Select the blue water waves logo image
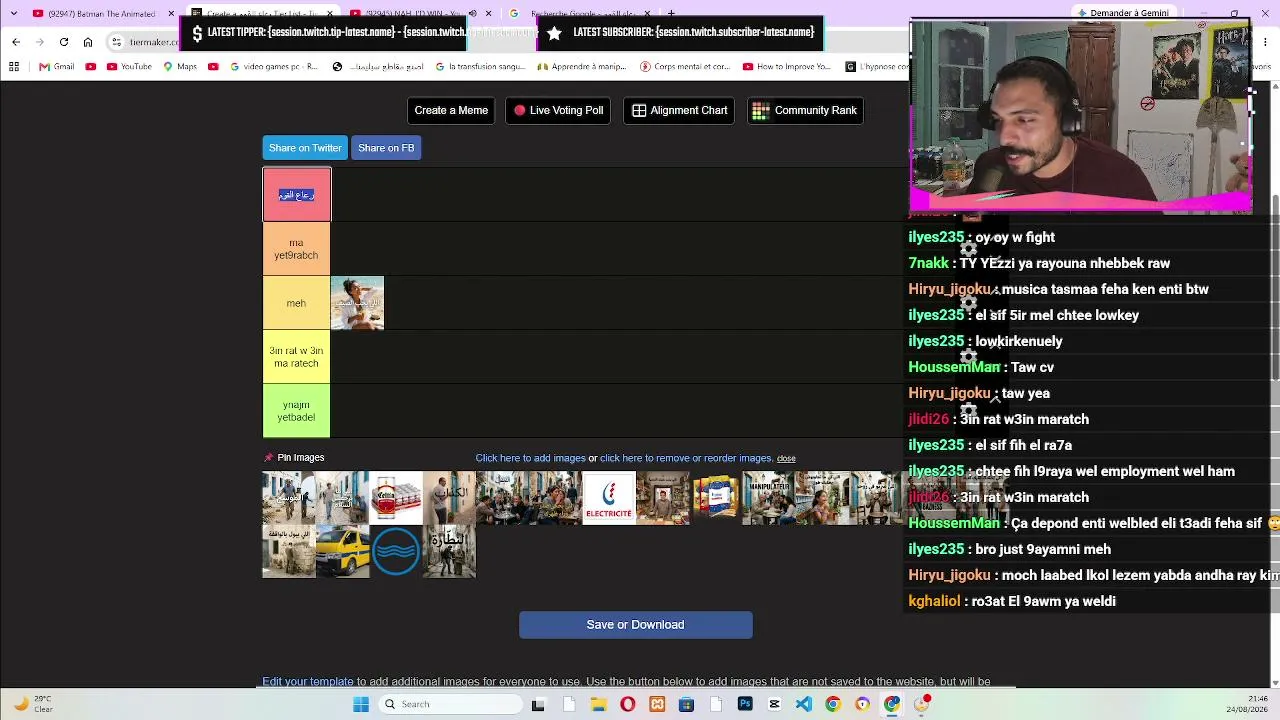The height and width of the screenshot is (720, 1280). pyautogui.click(x=396, y=552)
